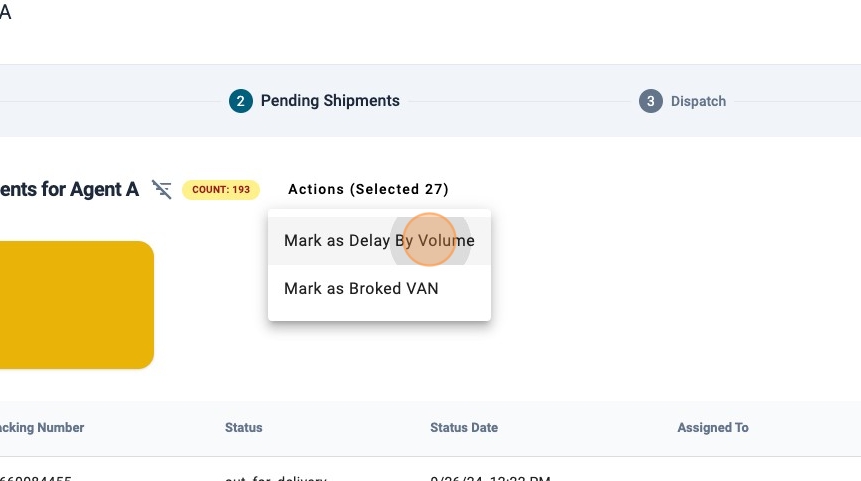The image size is (861, 481).
Task: Click the large yellow summary card
Action: [75, 305]
